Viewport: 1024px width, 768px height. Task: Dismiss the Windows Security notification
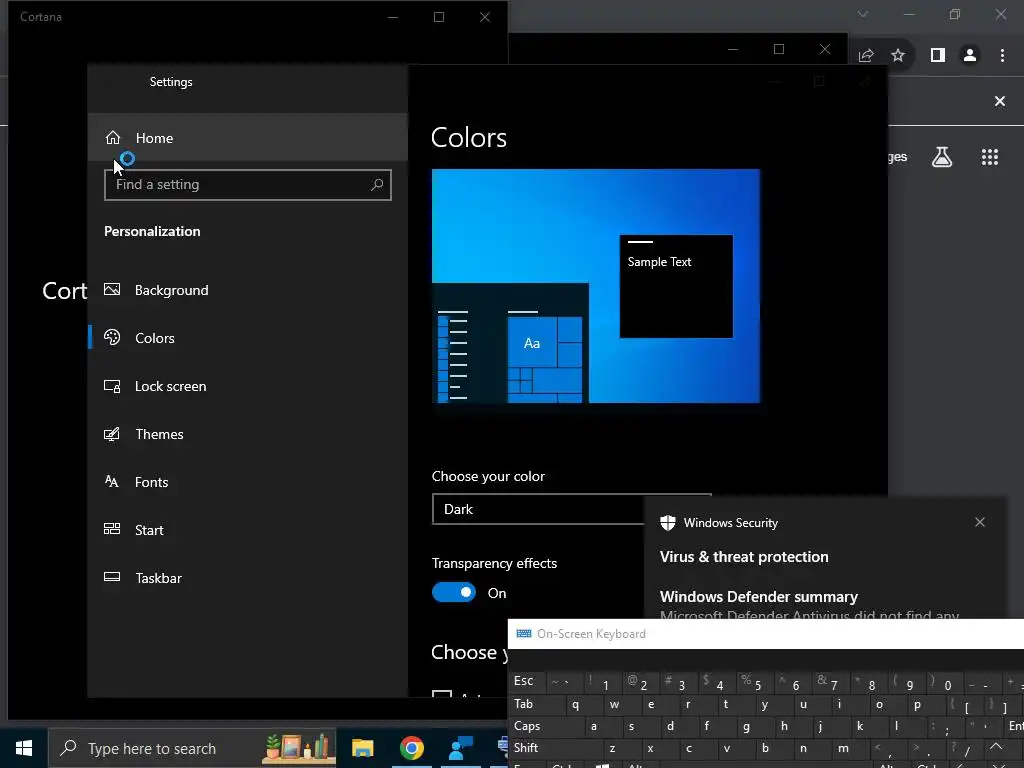click(x=980, y=522)
